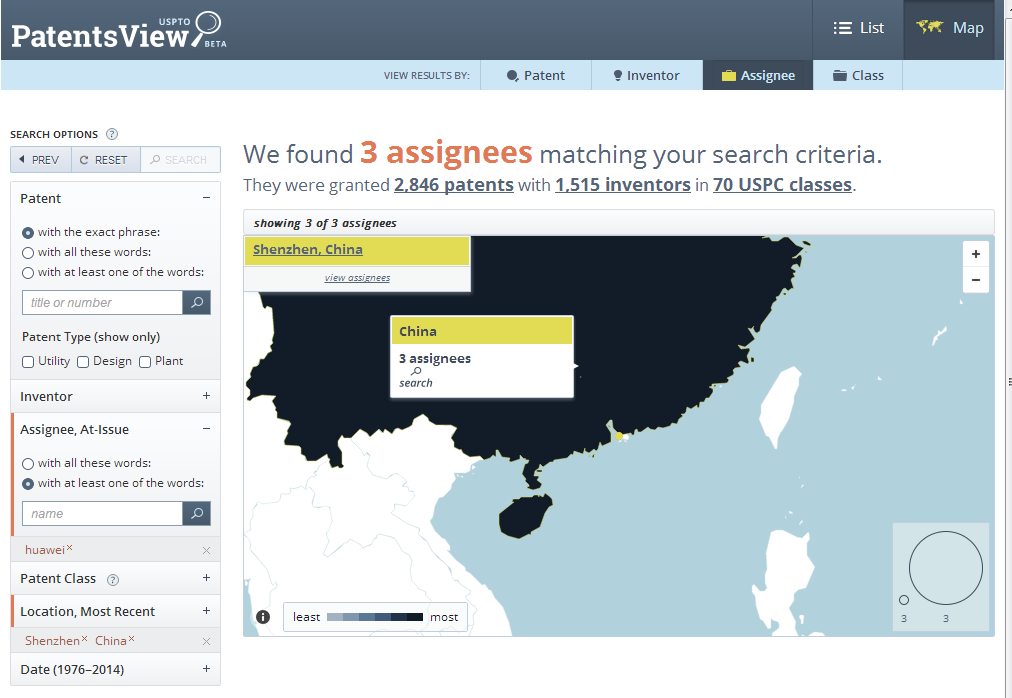Open the Search Options help icon

point(112,134)
